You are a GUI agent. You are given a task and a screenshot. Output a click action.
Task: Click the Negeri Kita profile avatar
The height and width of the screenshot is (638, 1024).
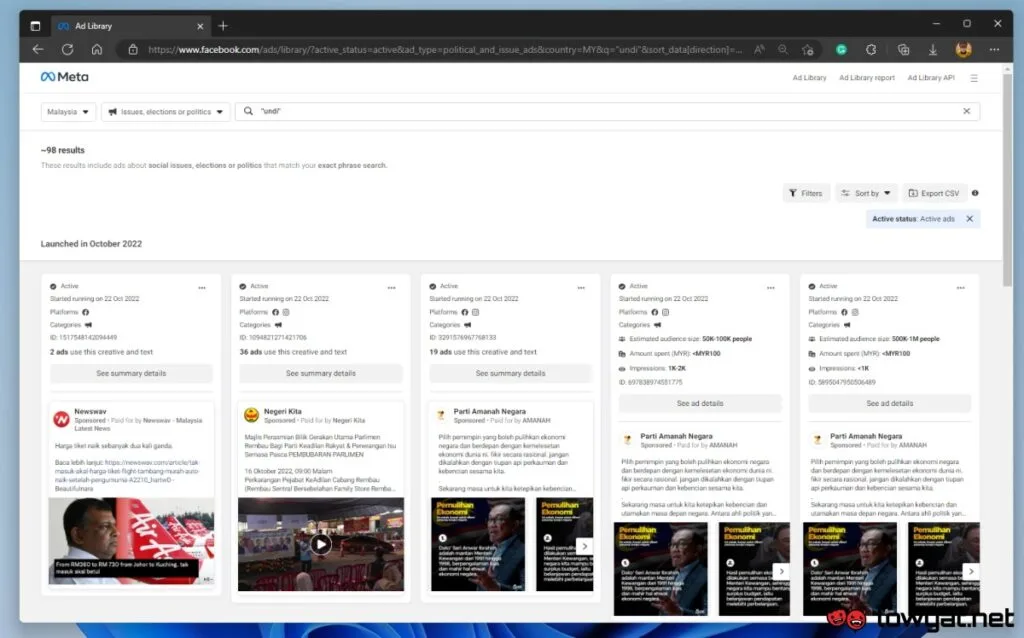251,415
